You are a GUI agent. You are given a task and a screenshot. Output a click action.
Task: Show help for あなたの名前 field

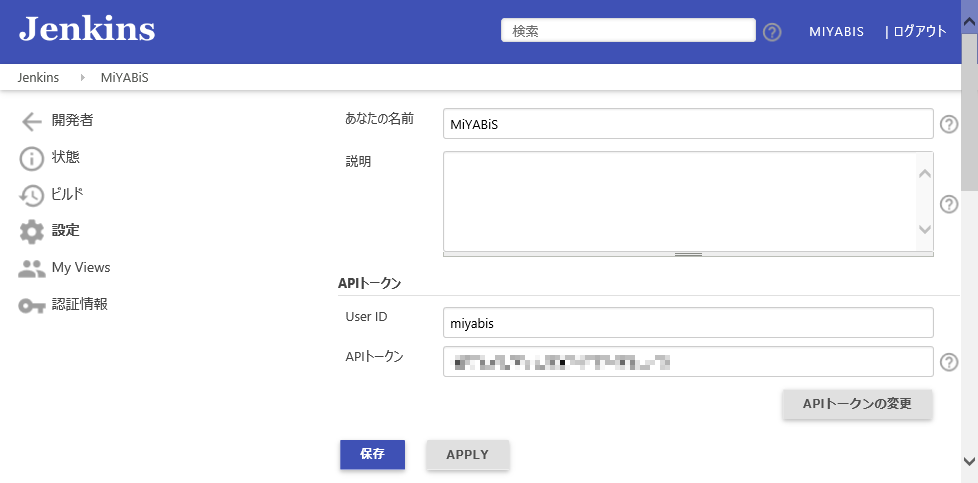click(x=949, y=124)
